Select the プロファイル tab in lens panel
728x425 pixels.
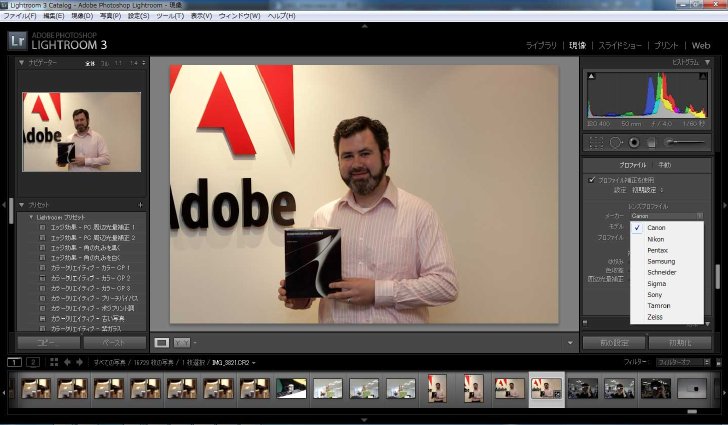pyautogui.click(x=632, y=165)
